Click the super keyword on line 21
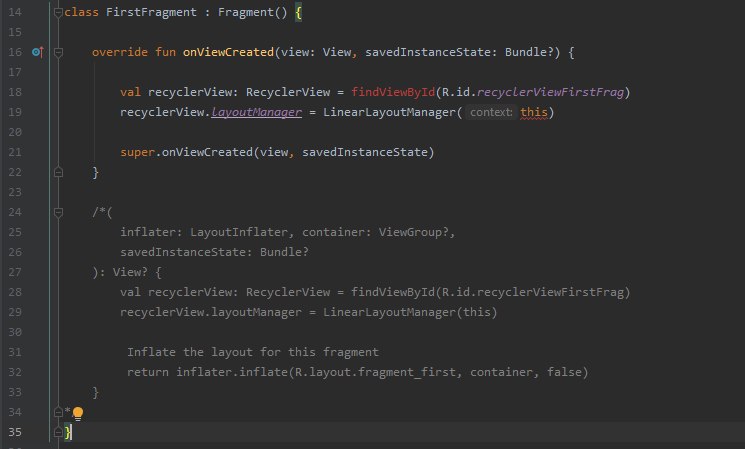This screenshot has width=745, height=449. [x=137, y=152]
